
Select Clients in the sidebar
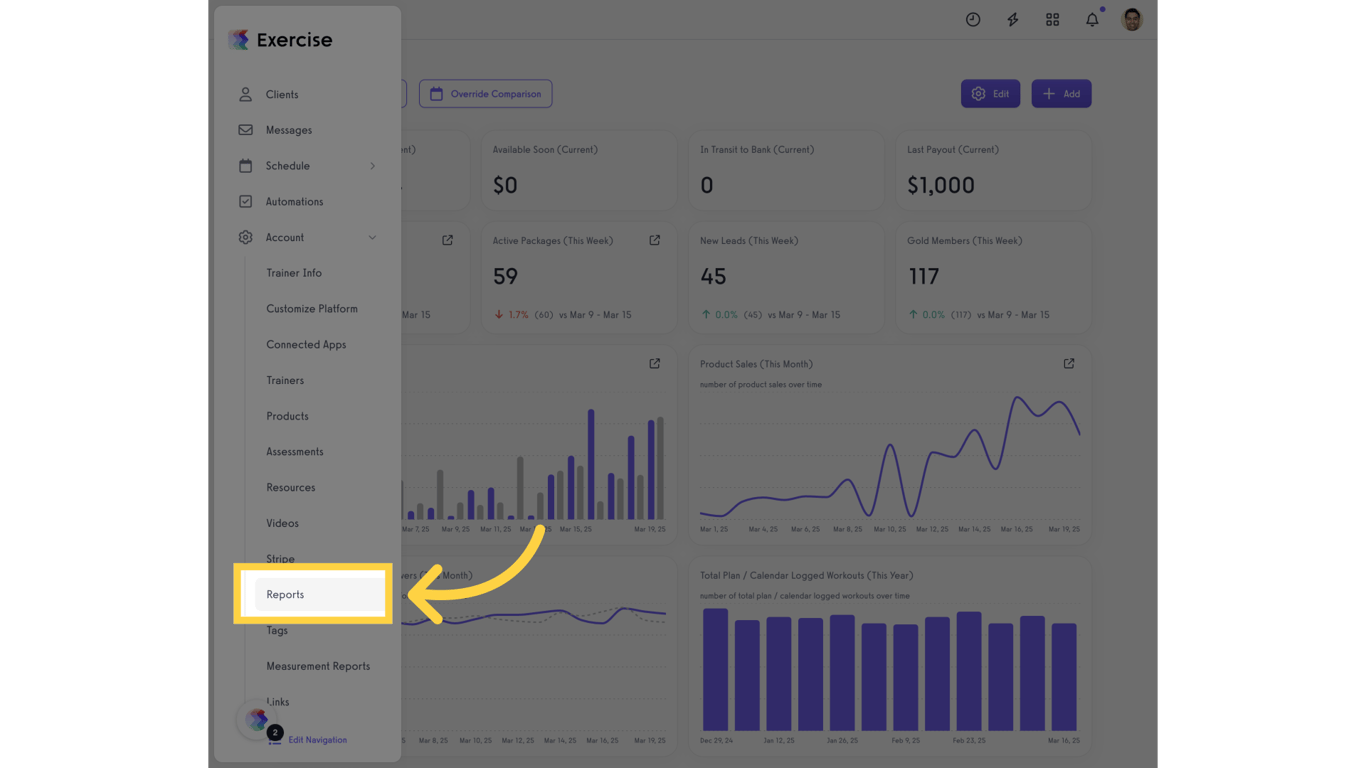tap(282, 95)
